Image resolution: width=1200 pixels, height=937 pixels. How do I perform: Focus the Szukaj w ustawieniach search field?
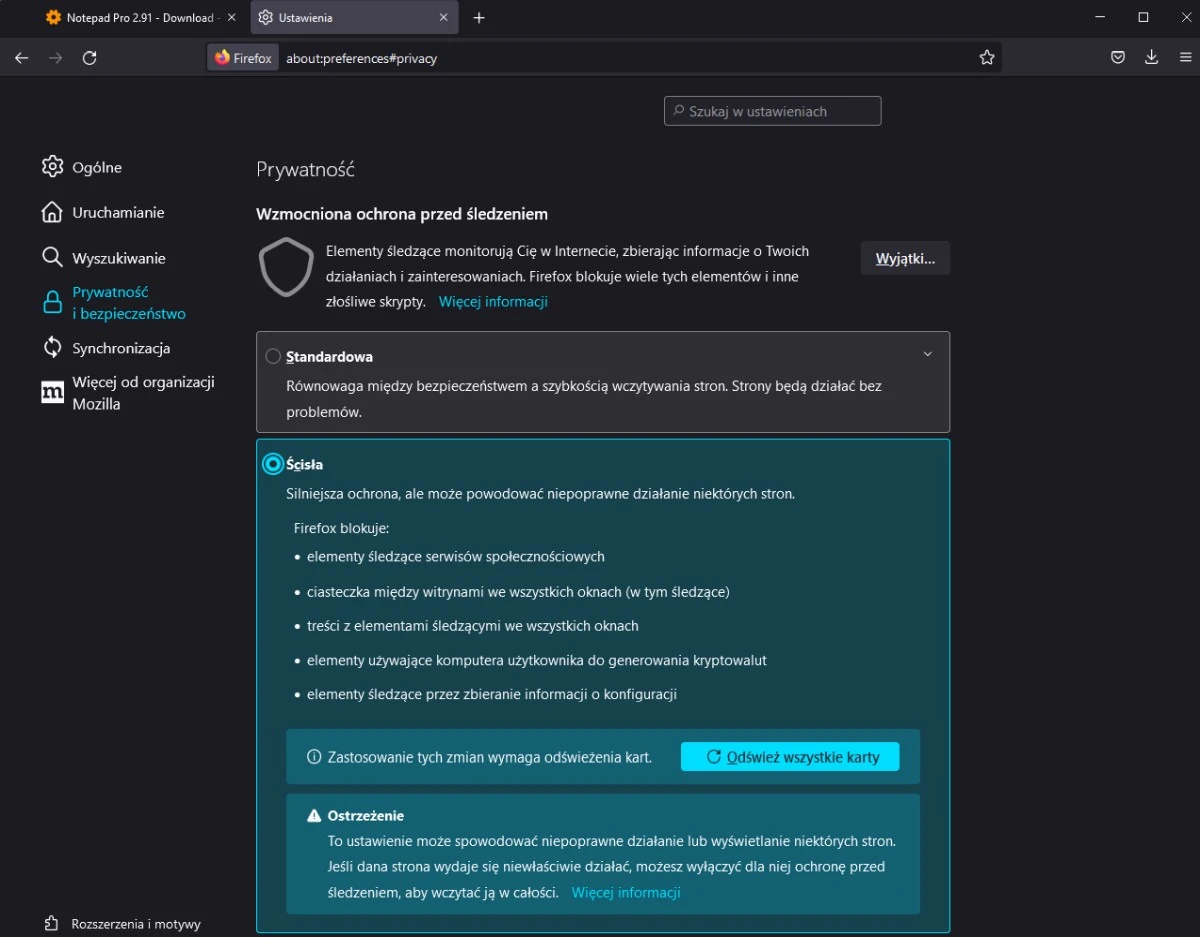click(x=772, y=111)
